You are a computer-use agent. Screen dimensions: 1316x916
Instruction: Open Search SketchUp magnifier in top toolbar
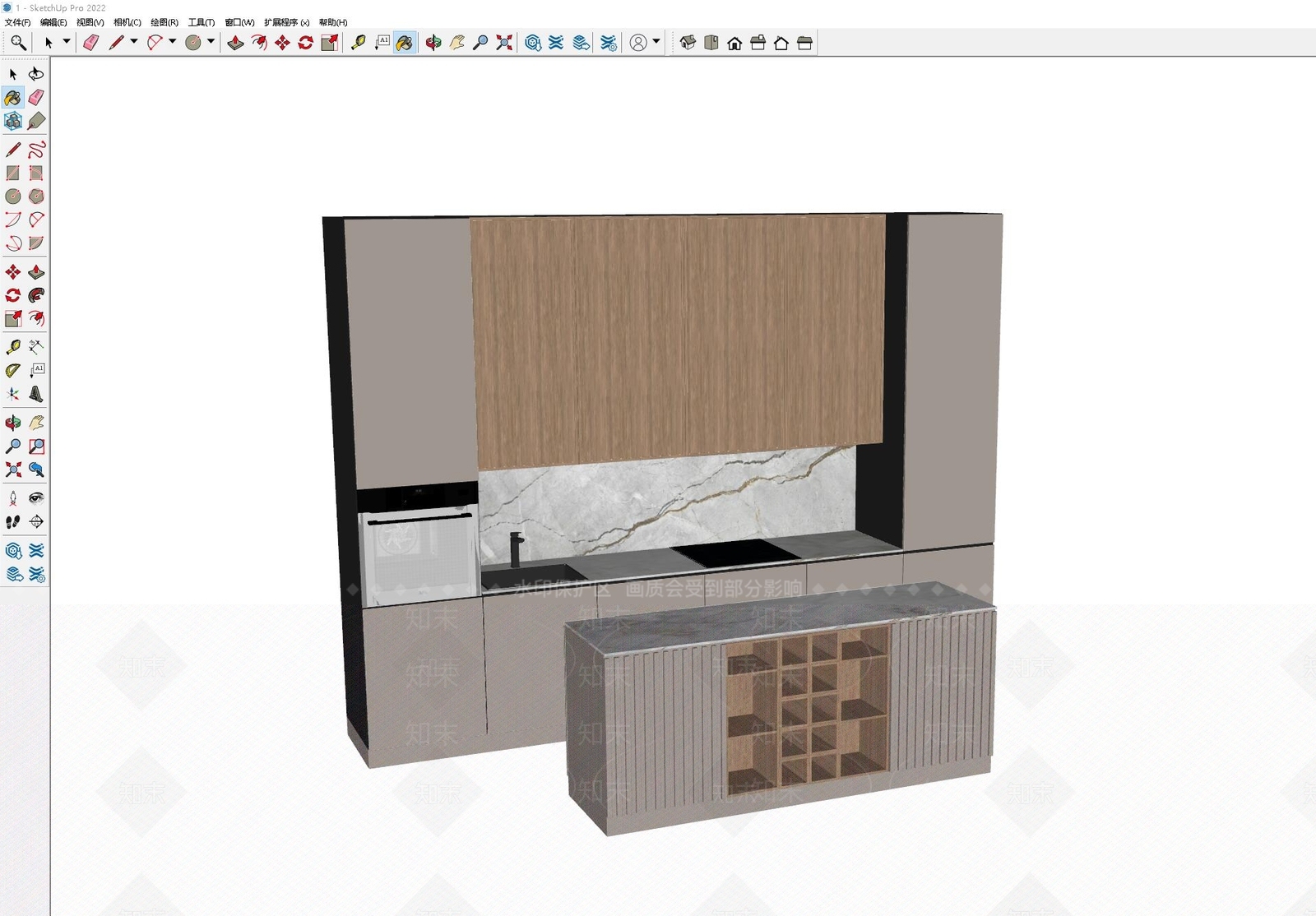tap(18, 43)
